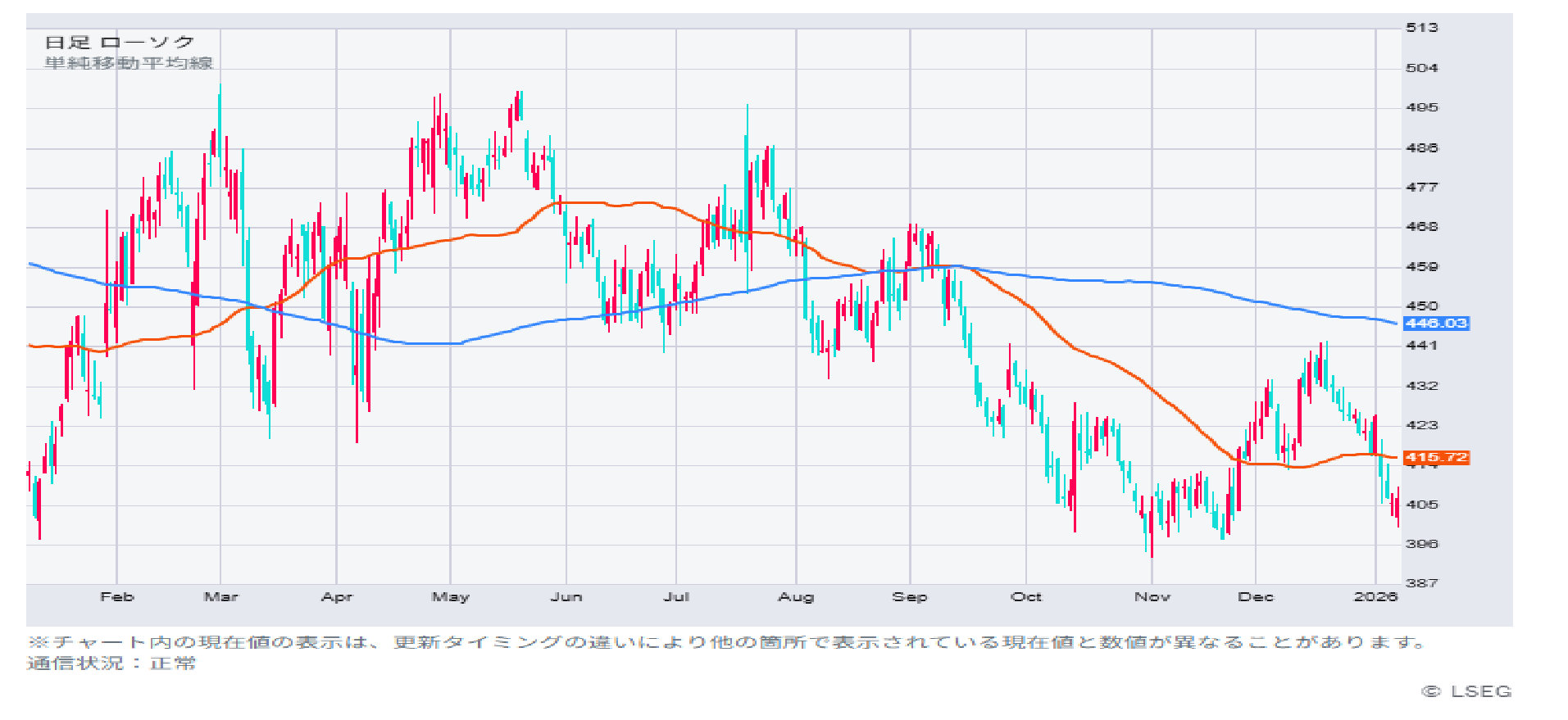Pick the Sep label on the x-axis

(910, 597)
